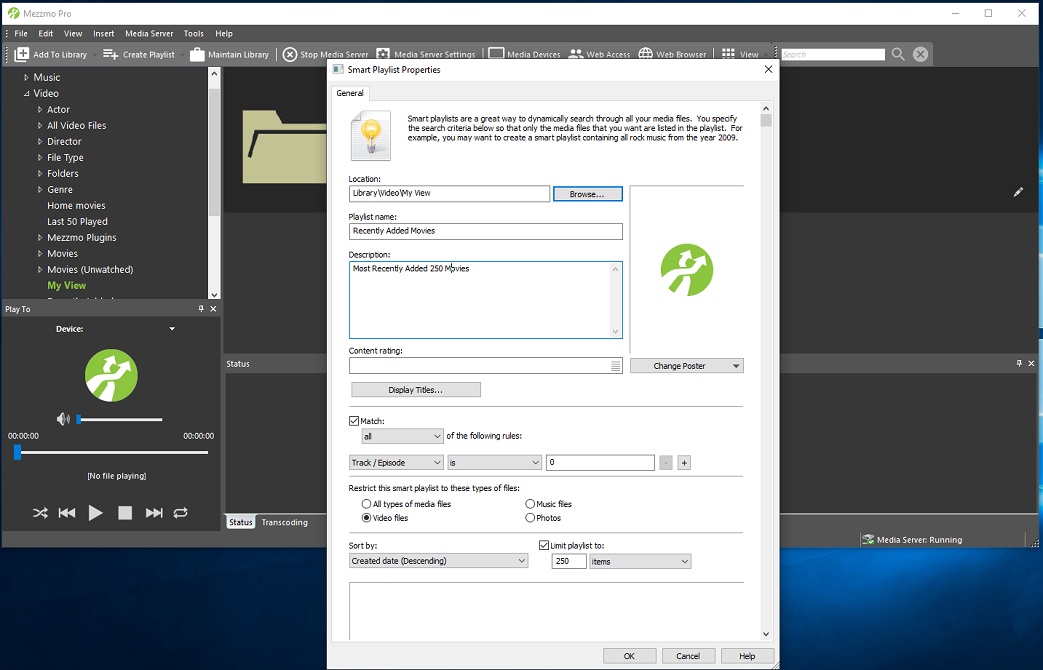Click the Mezzmo poster thumbnail in dialog
1043x670 pixels.
coord(686,269)
